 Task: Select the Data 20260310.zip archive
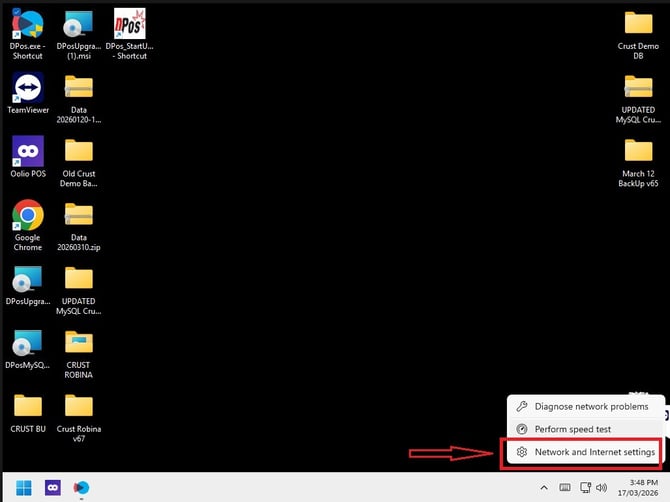click(x=79, y=225)
